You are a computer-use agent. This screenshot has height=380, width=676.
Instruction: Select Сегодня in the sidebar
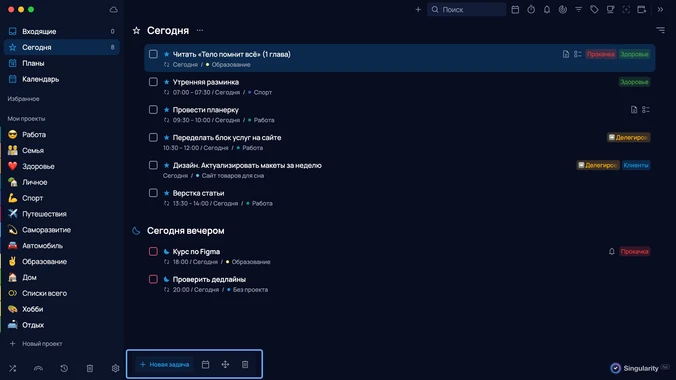coord(62,47)
